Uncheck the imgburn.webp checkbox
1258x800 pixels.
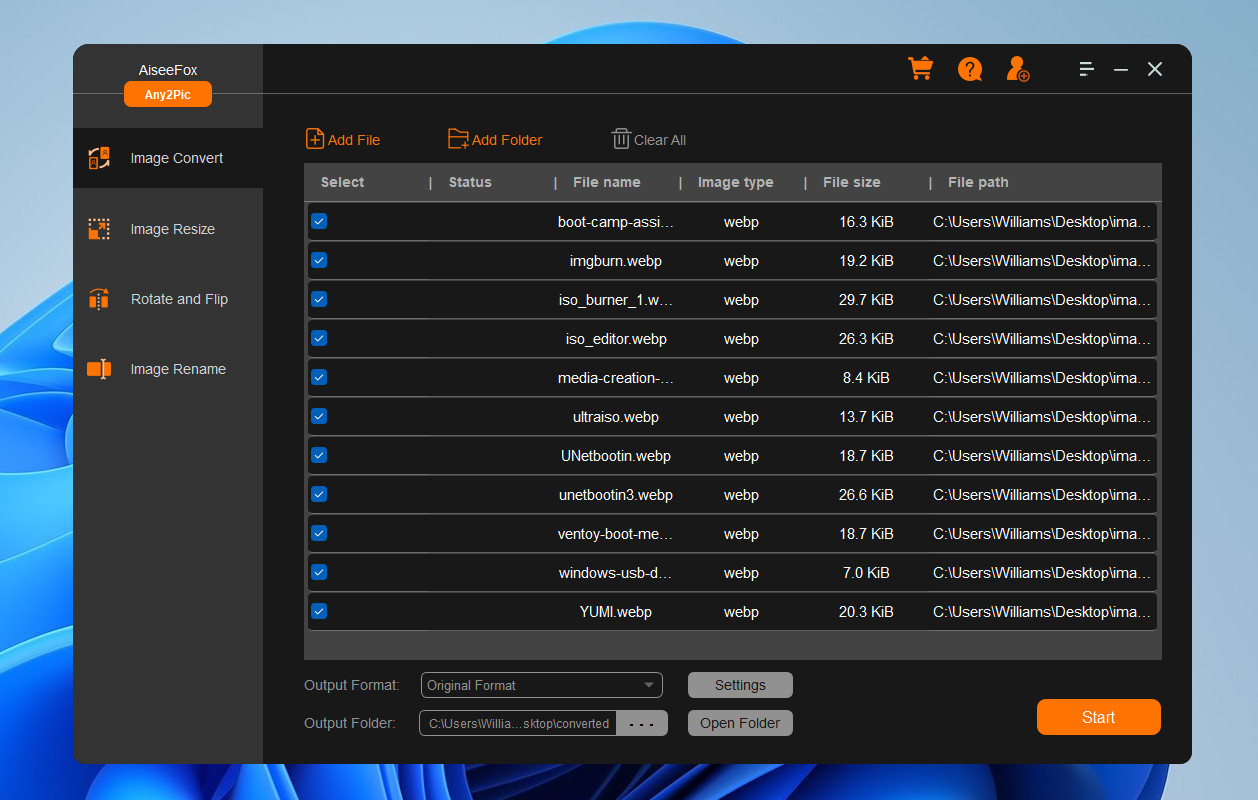click(x=319, y=260)
